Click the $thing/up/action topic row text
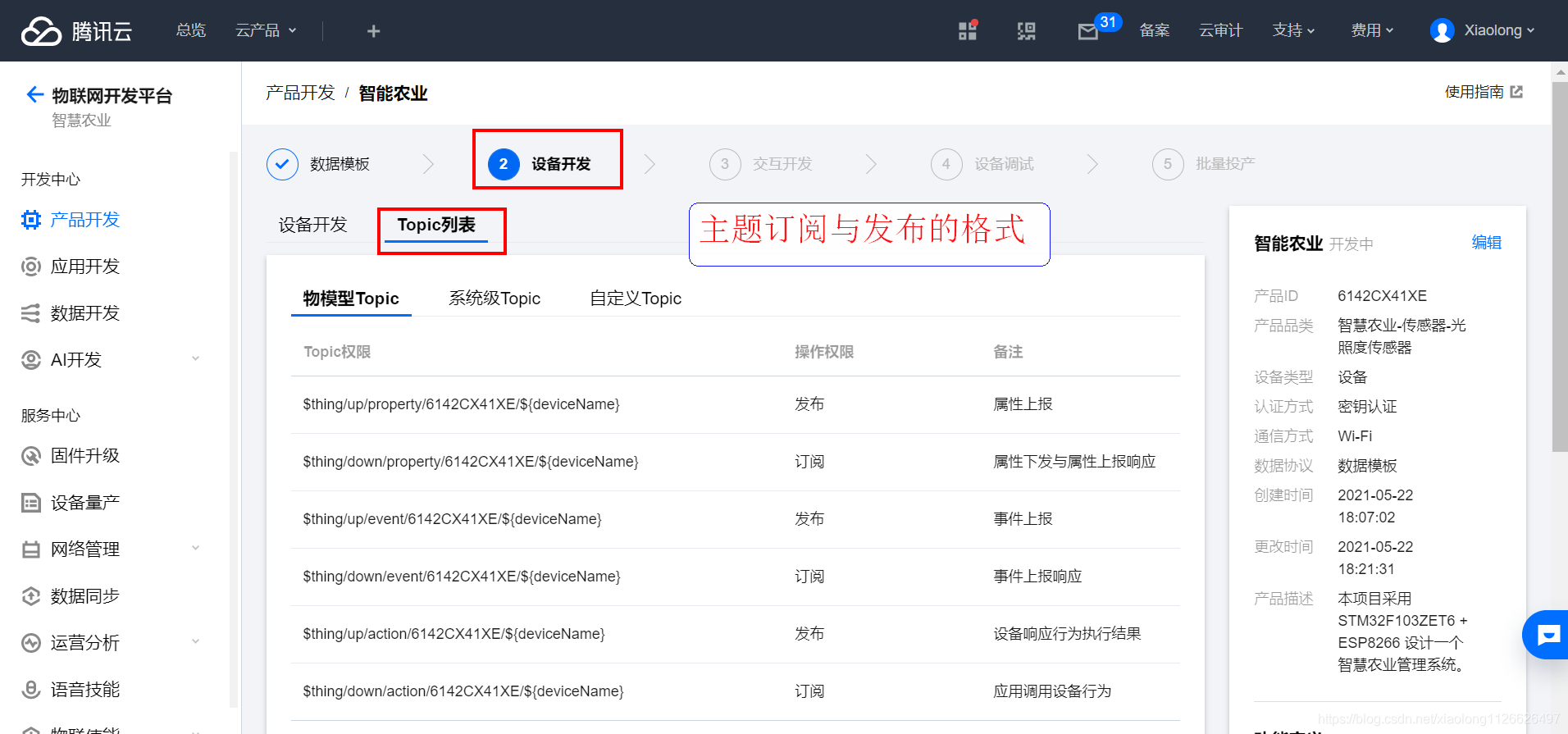Screen dimensions: 1568x734 (x=454, y=634)
